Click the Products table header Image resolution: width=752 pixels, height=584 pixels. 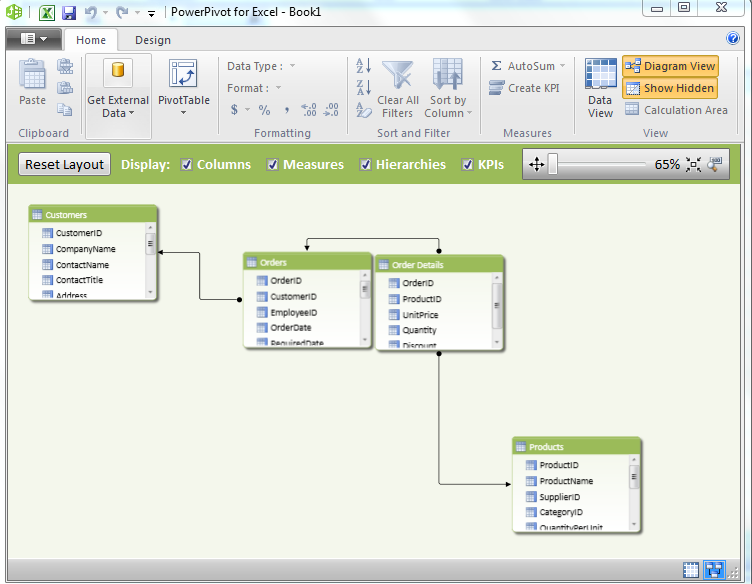coord(576,446)
